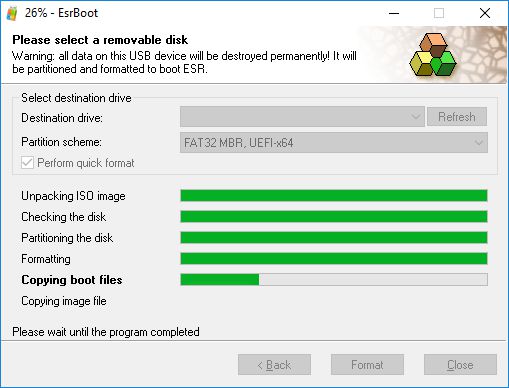The image size is (509, 388).
Task: Click the Back button
Action: click(274, 365)
